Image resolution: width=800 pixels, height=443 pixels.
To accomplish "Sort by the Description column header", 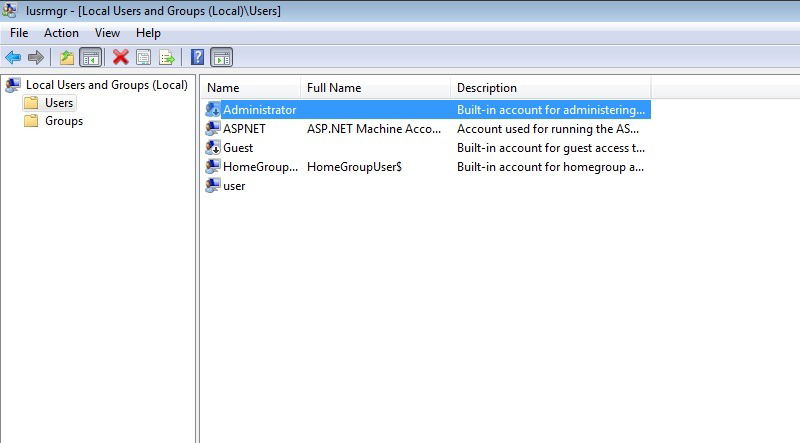I will pos(551,88).
